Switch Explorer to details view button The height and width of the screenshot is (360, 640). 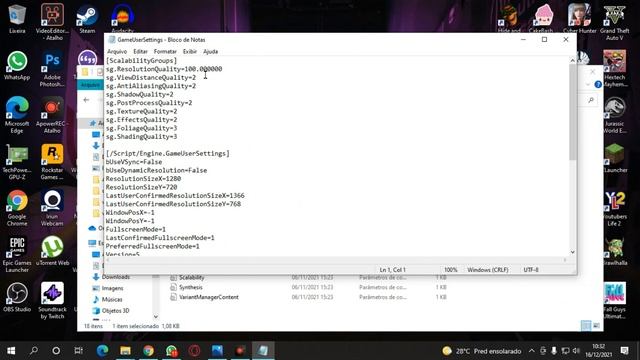(586, 325)
